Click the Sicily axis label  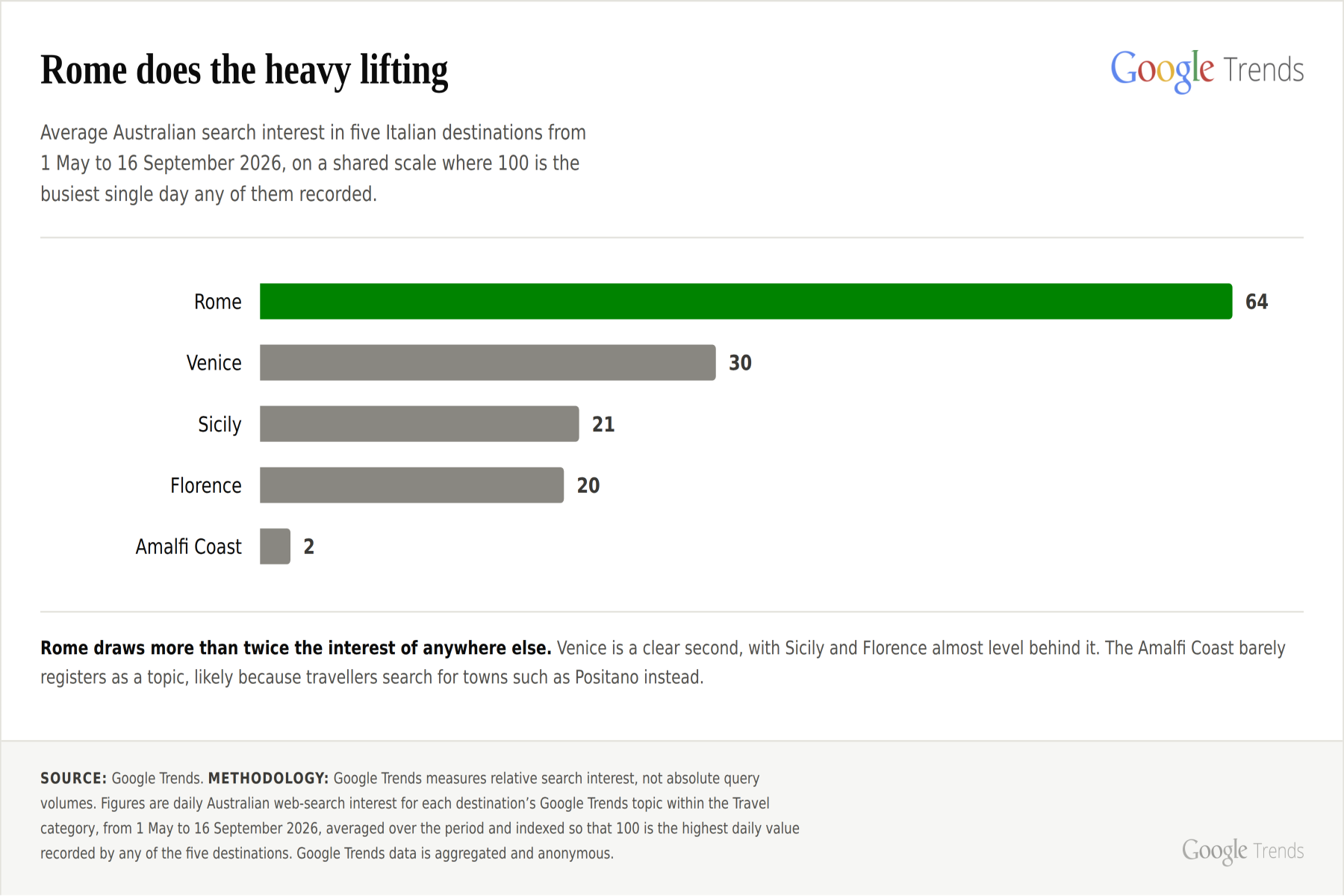coord(220,425)
